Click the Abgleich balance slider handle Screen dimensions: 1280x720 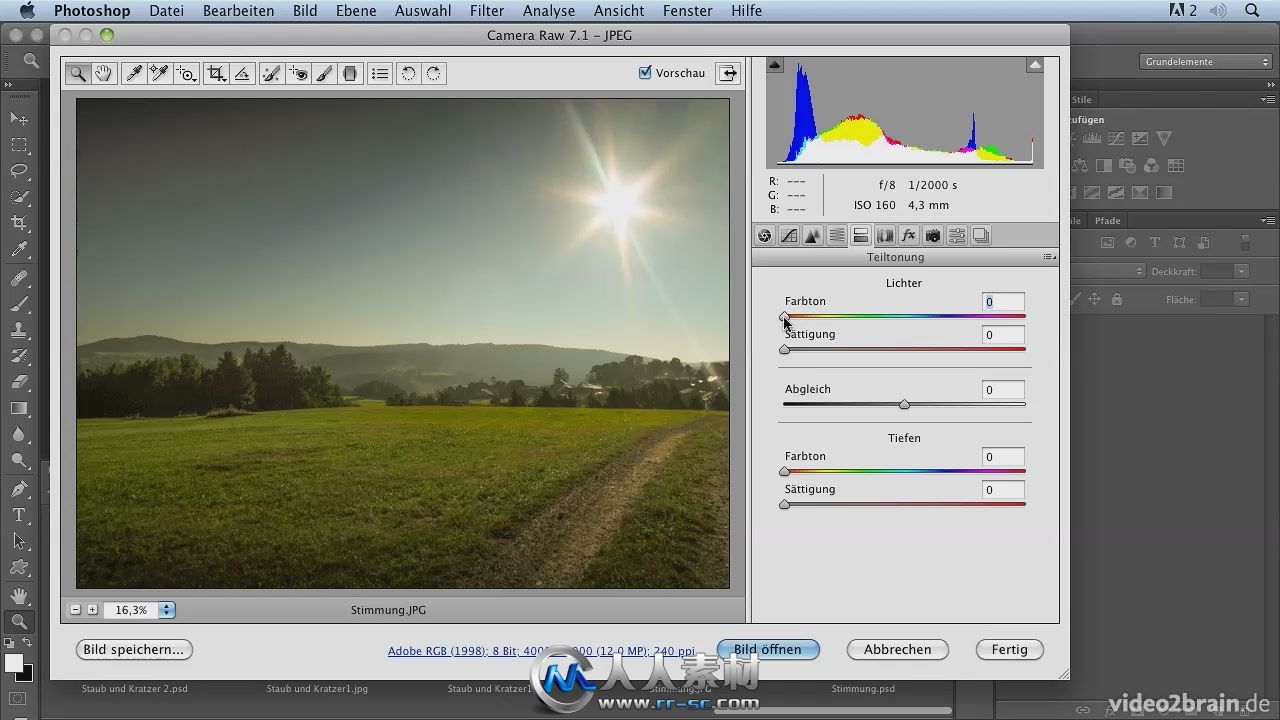(904, 404)
